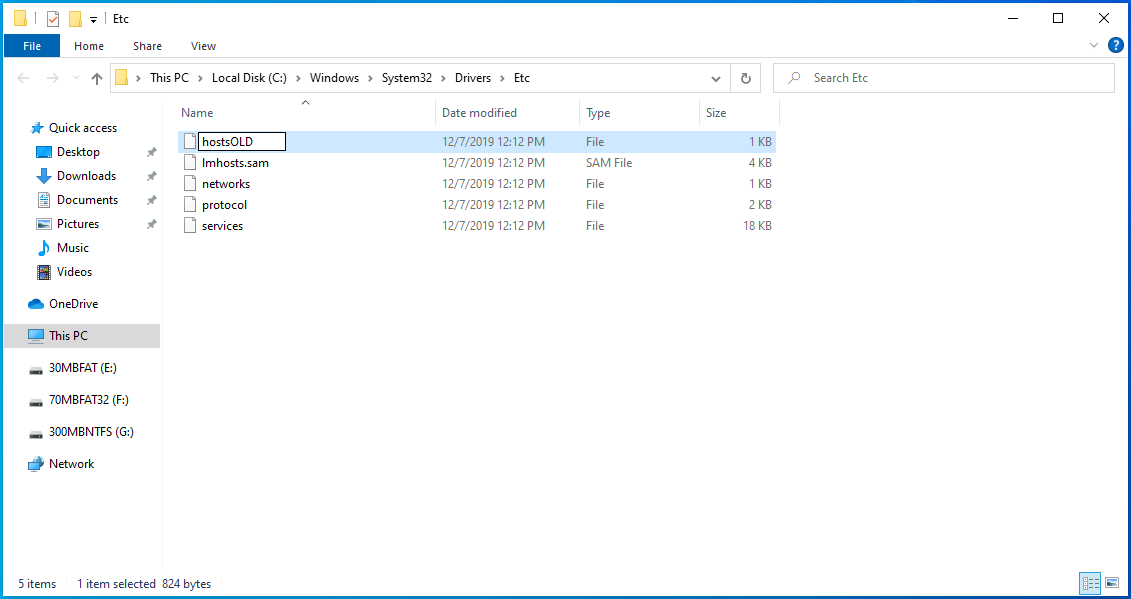Open the File menu
1131x599 pixels.
(32, 45)
